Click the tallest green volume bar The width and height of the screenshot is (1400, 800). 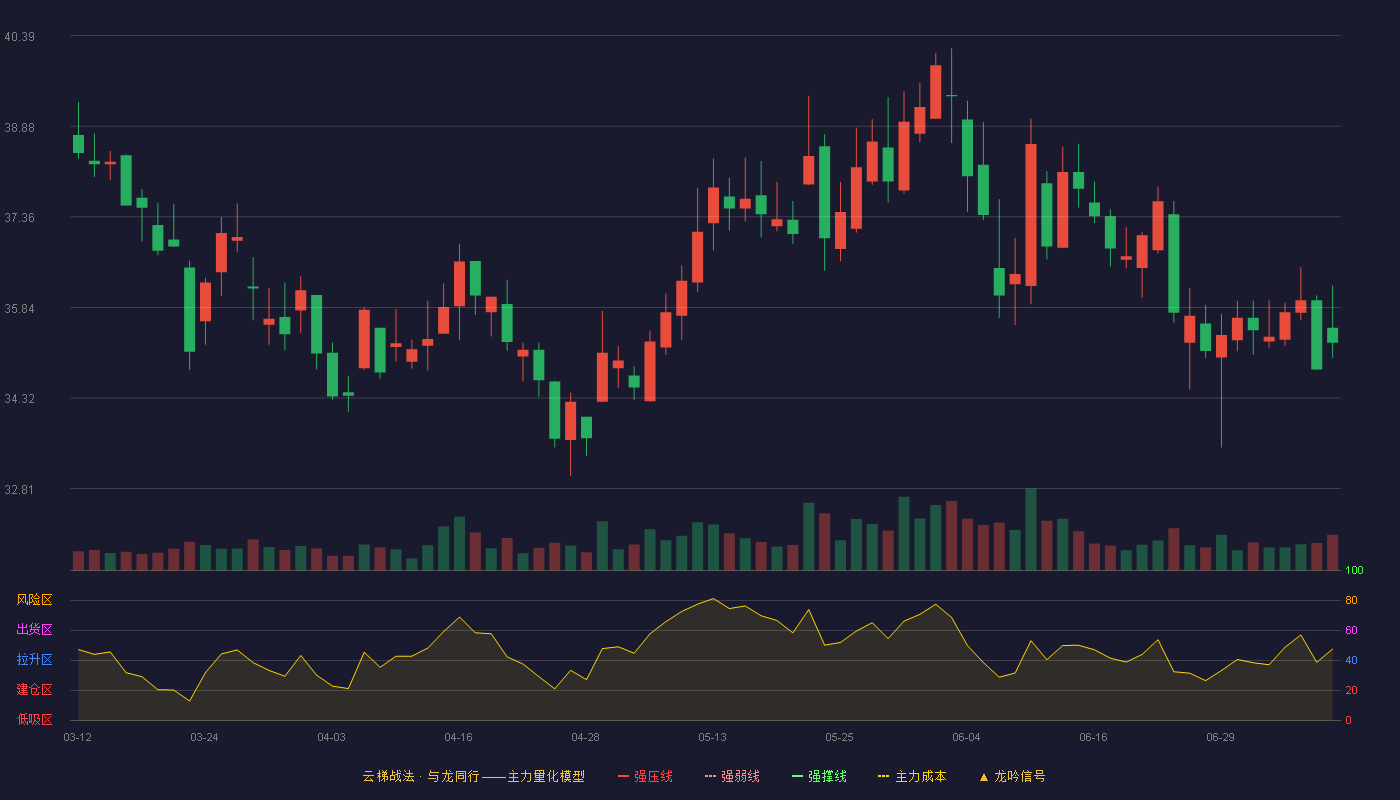coord(1030,529)
